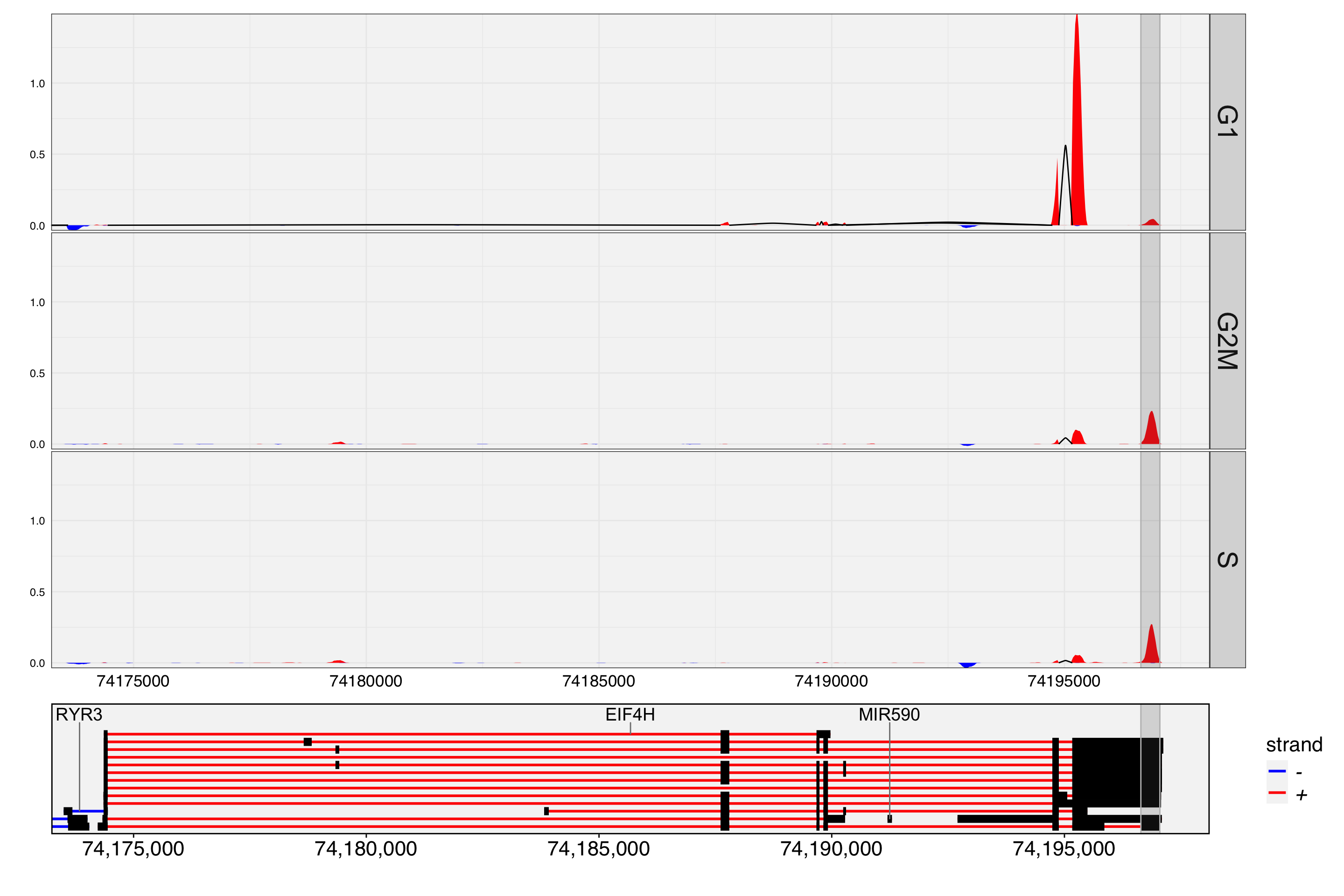Viewport: 1344px width, 896px height.
Task: Click gene track axis label 74,180,000
Action: click(366, 848)
